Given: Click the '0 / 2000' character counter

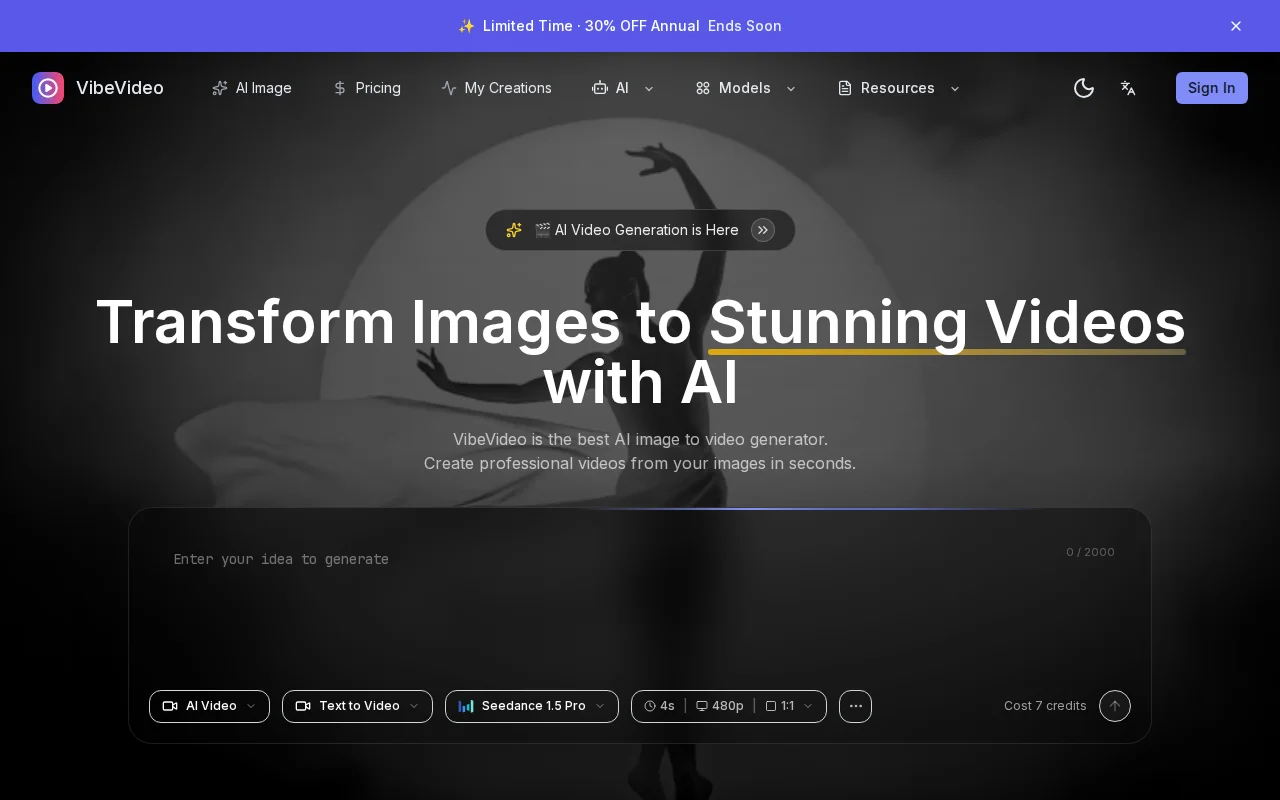Looking at the screenshot, I should pos(1090,552).
